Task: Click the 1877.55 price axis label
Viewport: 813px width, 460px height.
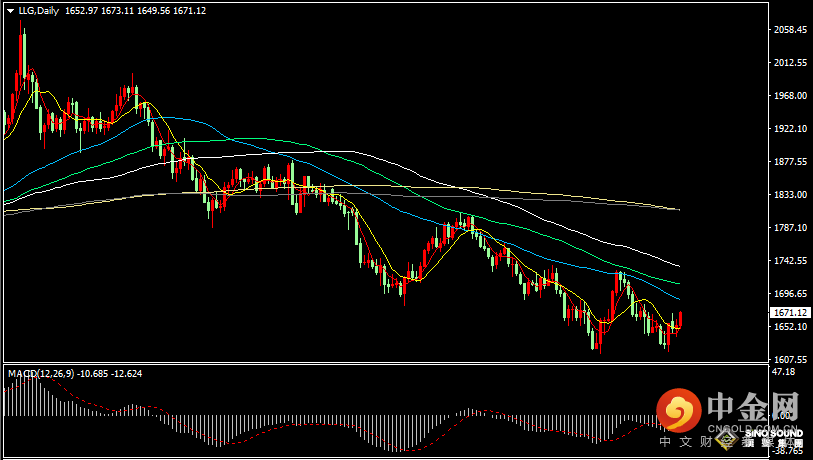Action: click(x=790, y=162)
